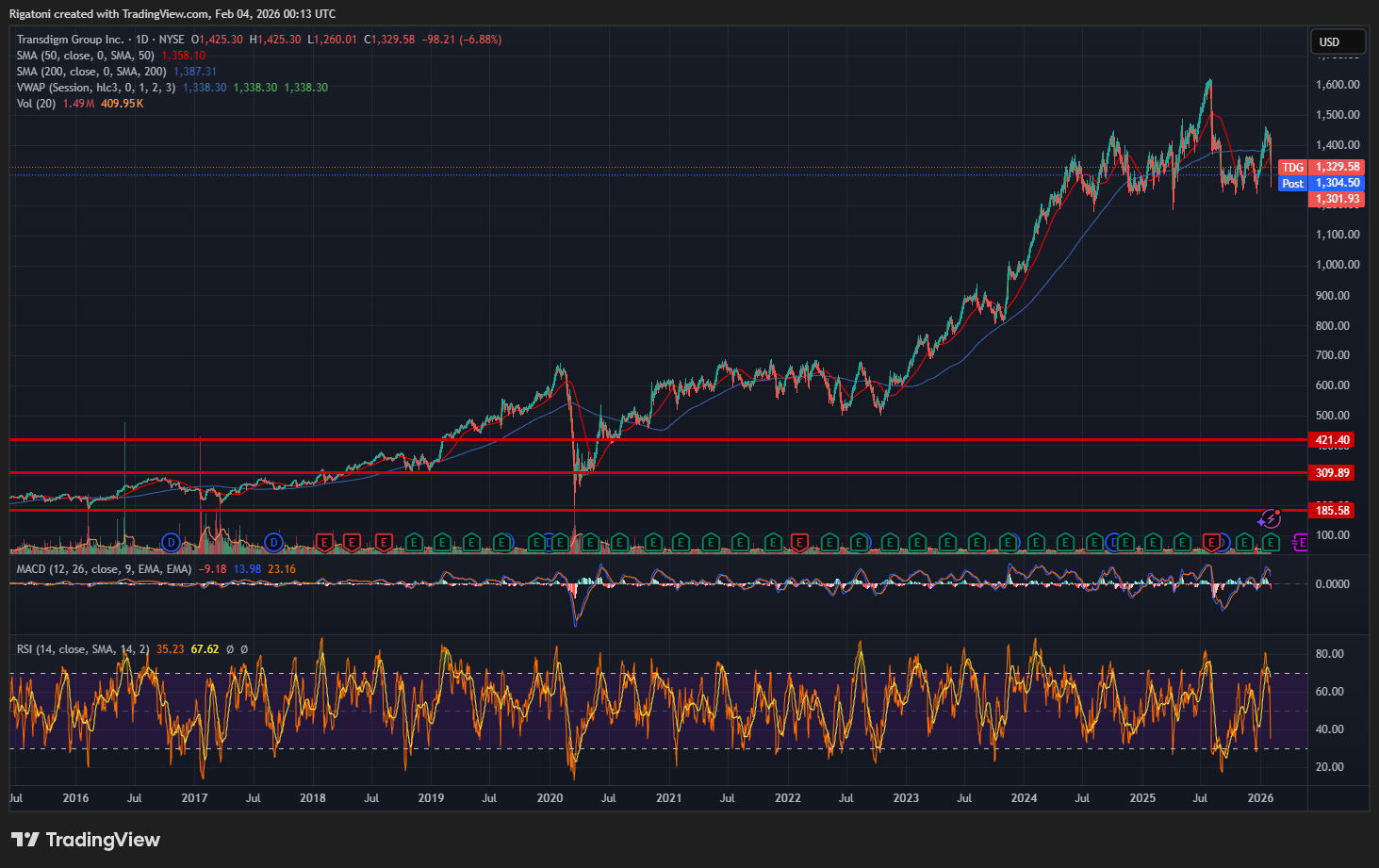Click the SMA 200 value 1,387.31
1379x868 pixels.
[x=195, y=72]
